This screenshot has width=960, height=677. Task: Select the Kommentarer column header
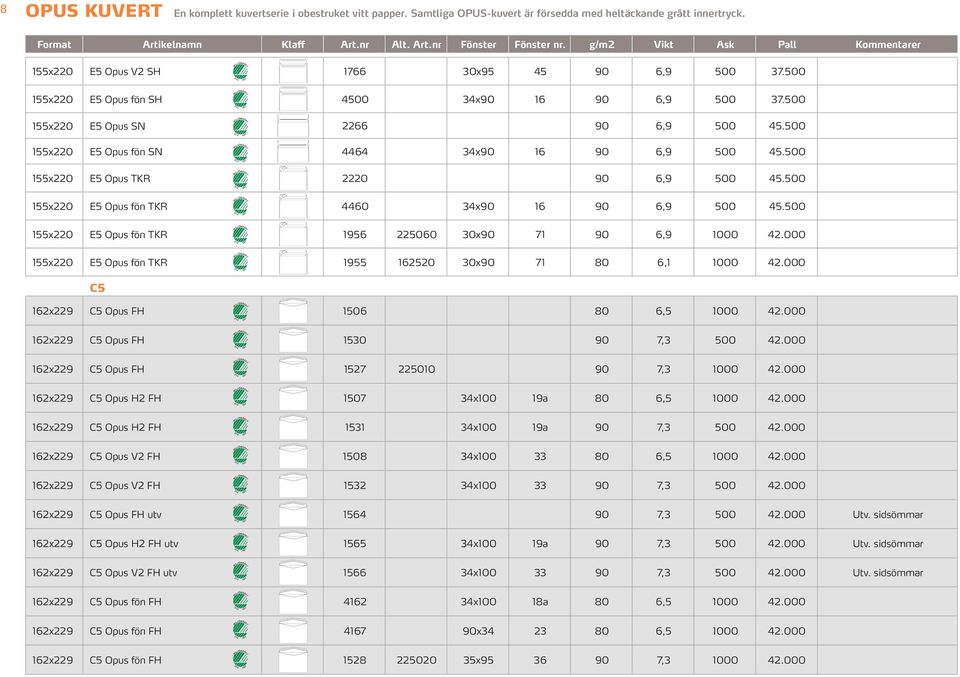[x=888, y=44]
